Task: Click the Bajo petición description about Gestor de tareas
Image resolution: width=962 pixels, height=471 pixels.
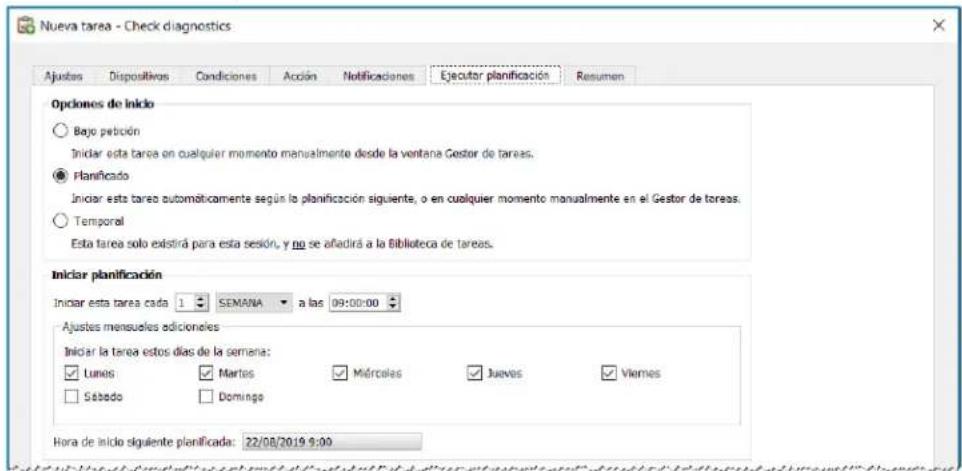Action: tap(301, 154)
